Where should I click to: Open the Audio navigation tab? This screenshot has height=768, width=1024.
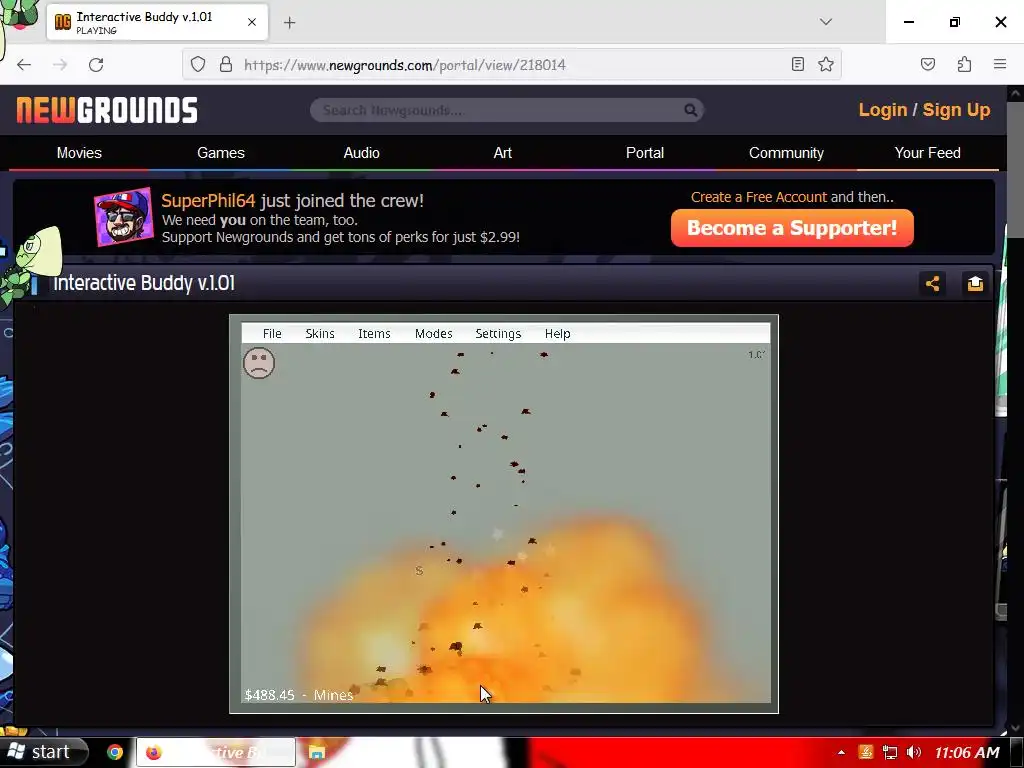pos(362,153)
